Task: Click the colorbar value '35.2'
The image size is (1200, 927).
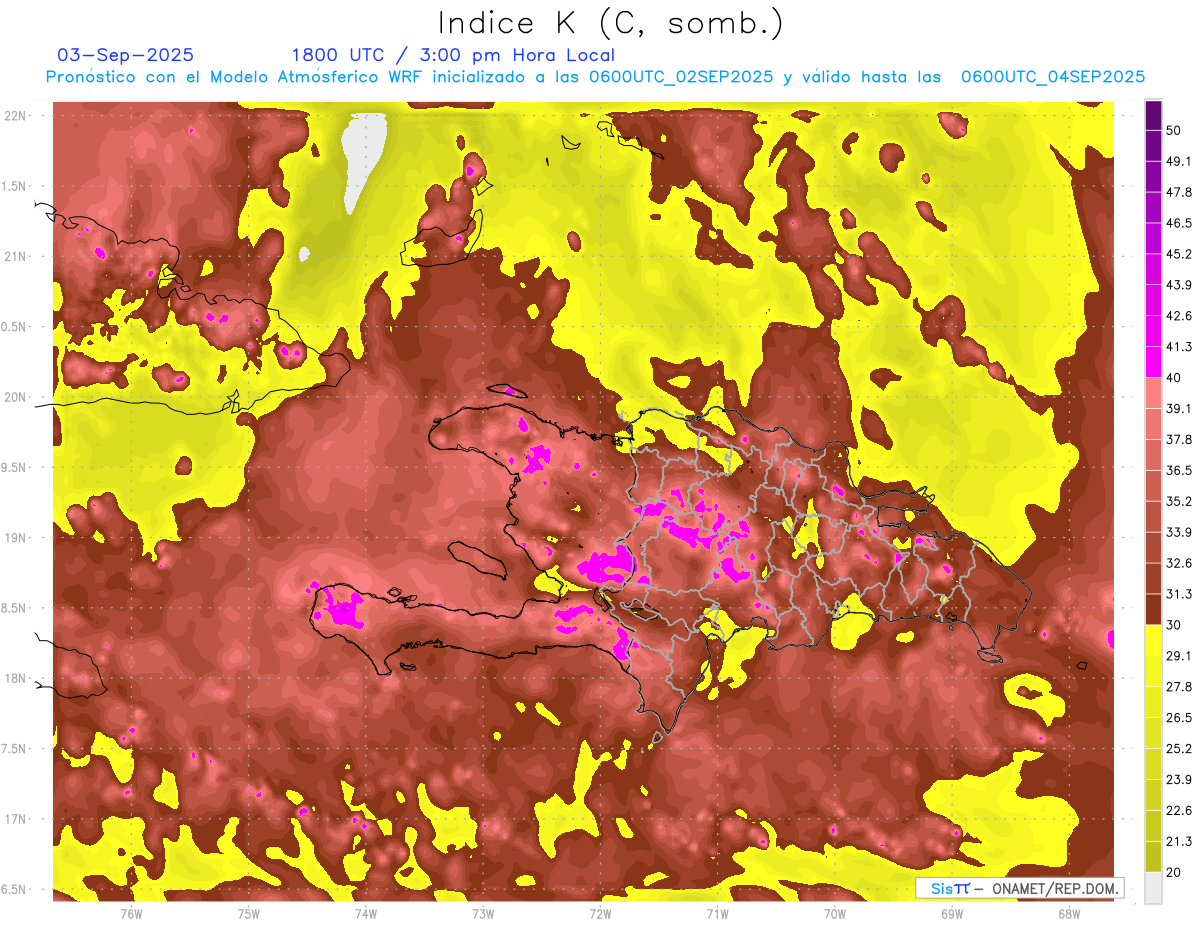Action: pyautogui.click(x=1178, y=502)
